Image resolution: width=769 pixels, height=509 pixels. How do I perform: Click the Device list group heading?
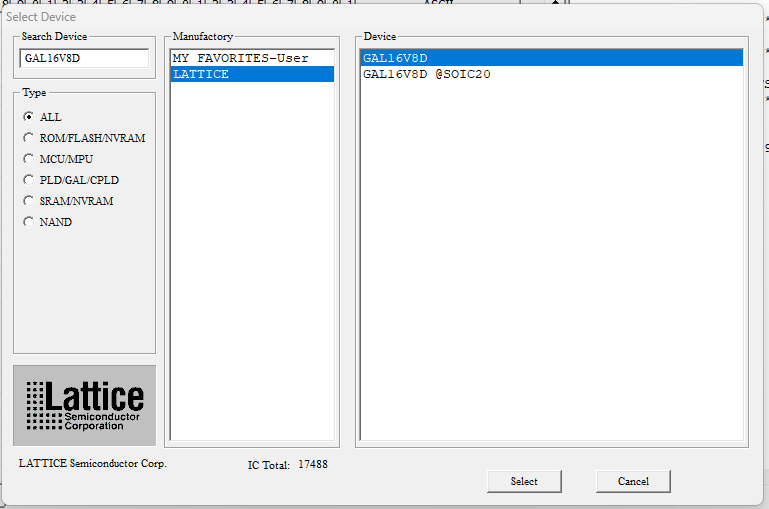click(380, 37)
